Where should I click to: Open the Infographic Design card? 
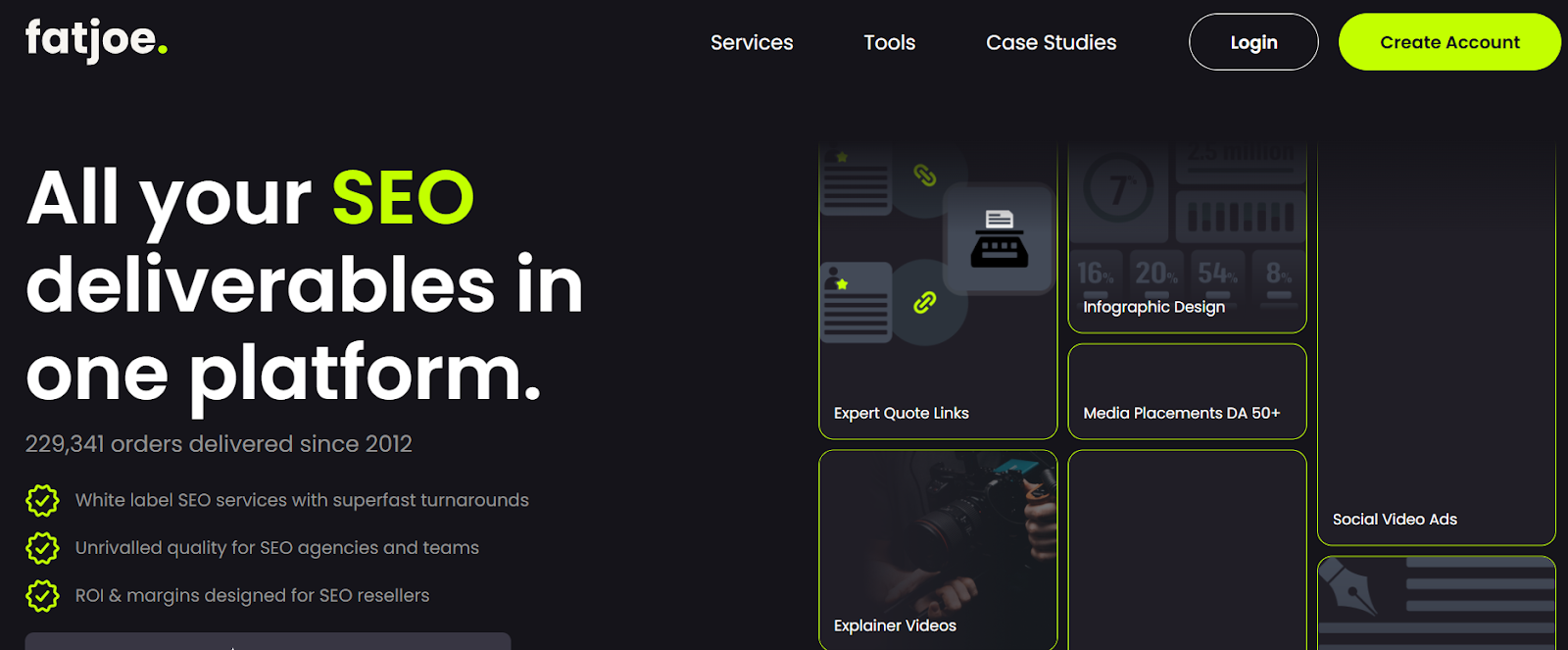pyautogui.click(x=1187, y=238)
